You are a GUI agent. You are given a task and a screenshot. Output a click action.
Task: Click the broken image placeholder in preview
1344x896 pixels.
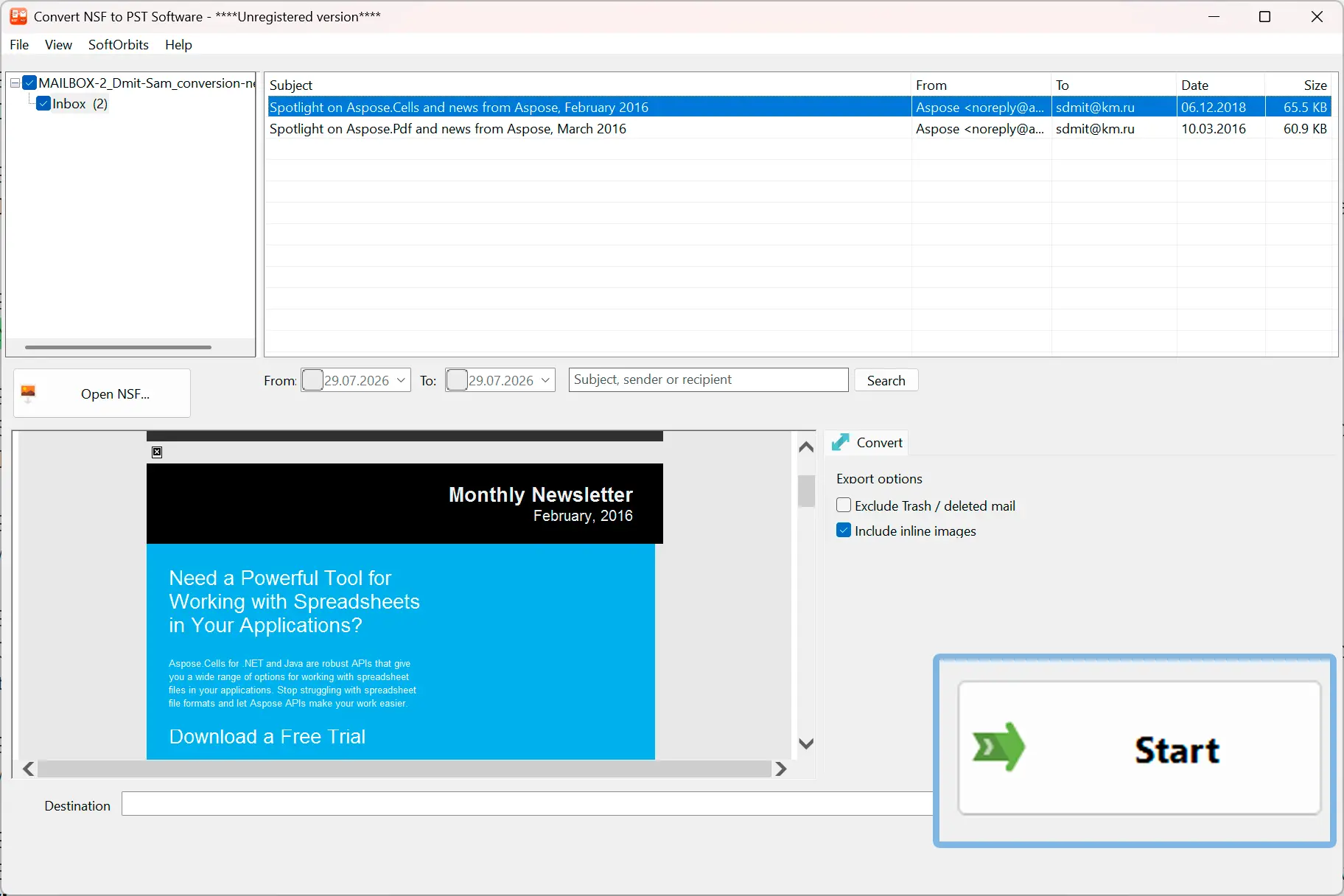point(157,452)
